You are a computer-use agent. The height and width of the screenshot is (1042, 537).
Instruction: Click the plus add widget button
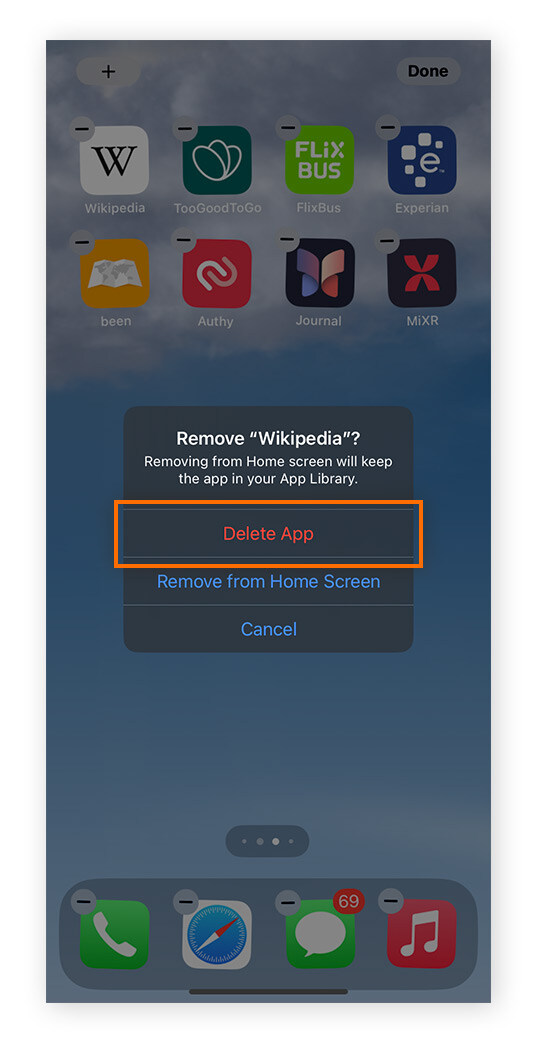tap(108, 71)
